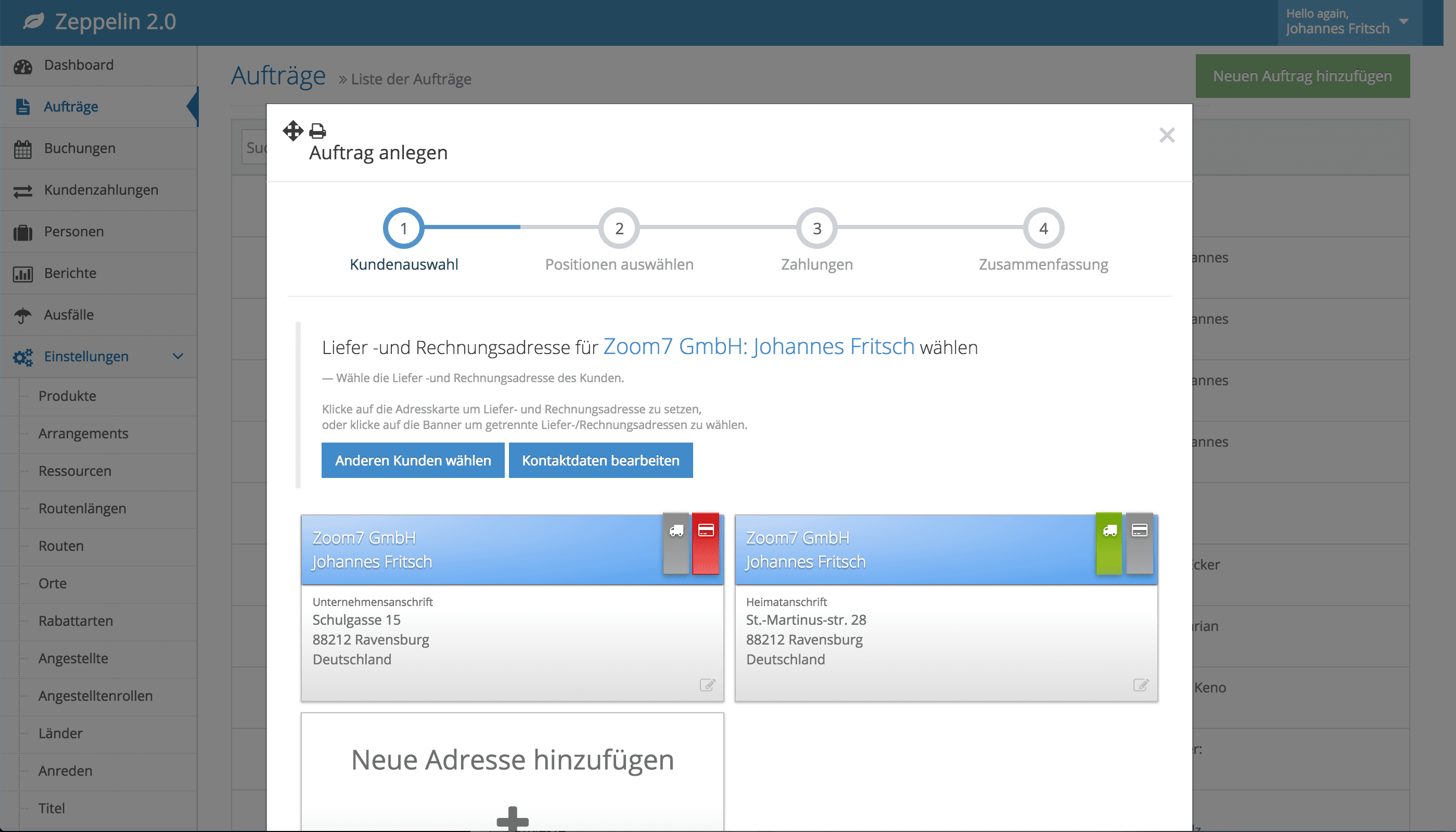This screenshot has width=1456, height=832.
Task: Click the Zeppelin 2.0 brand title
Action: coord(116,22)
